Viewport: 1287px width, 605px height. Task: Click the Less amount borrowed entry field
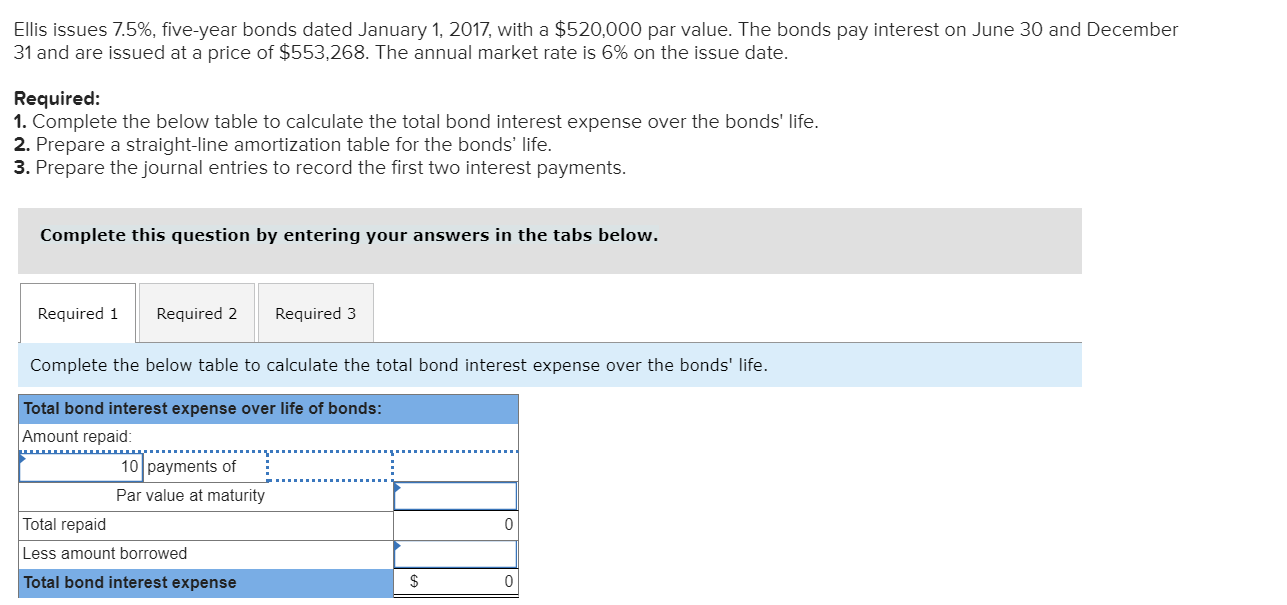pos(457,553)
